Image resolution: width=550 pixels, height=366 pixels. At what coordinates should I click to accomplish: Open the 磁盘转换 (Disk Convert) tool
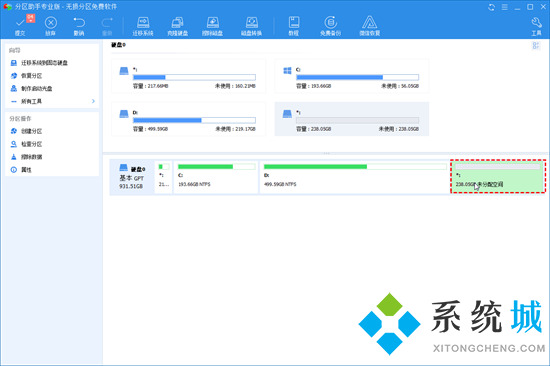tap(251, 26)
